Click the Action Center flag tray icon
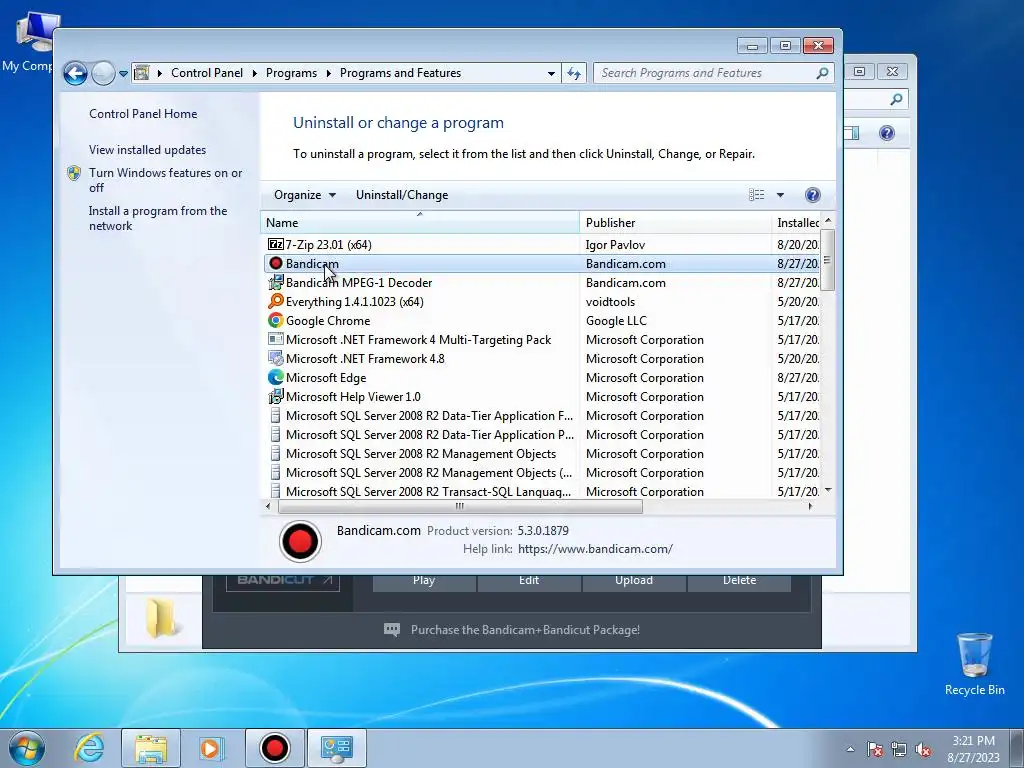Viewport: 1024px width, 768px height. [x=874, y=749]
